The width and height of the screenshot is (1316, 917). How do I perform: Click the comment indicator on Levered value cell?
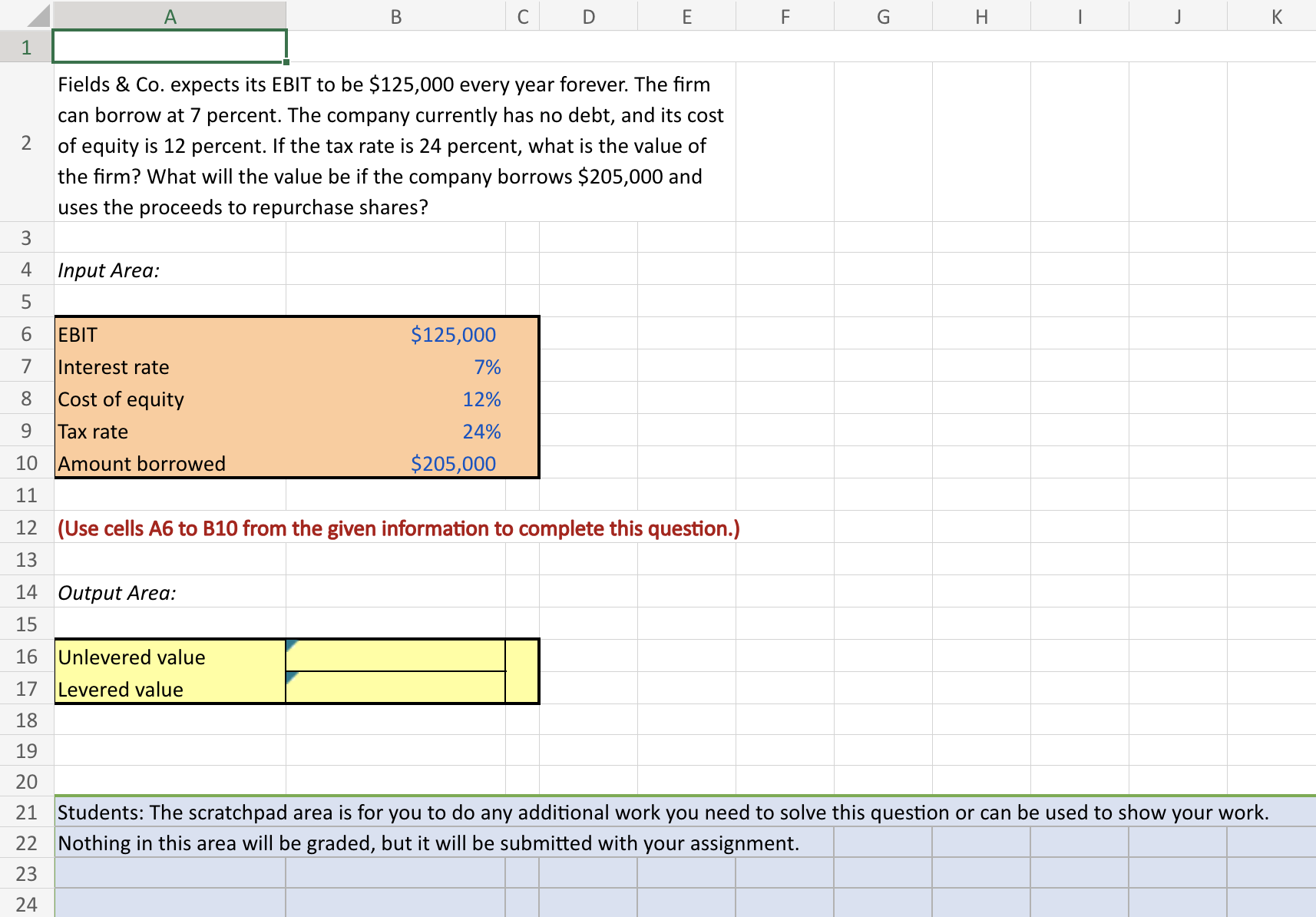coord(292,677)
